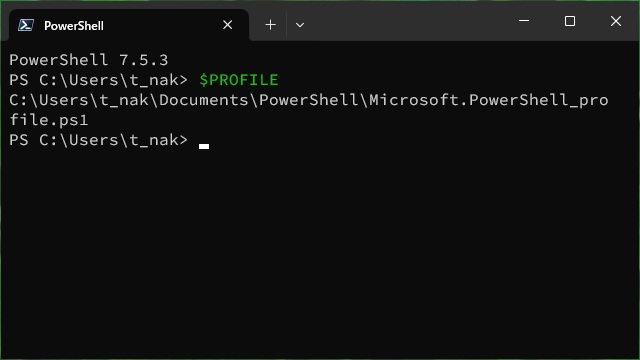The image size is (640, 360).
Task: Click the 7.5.3 version number
Action: [x=144, y=60]
